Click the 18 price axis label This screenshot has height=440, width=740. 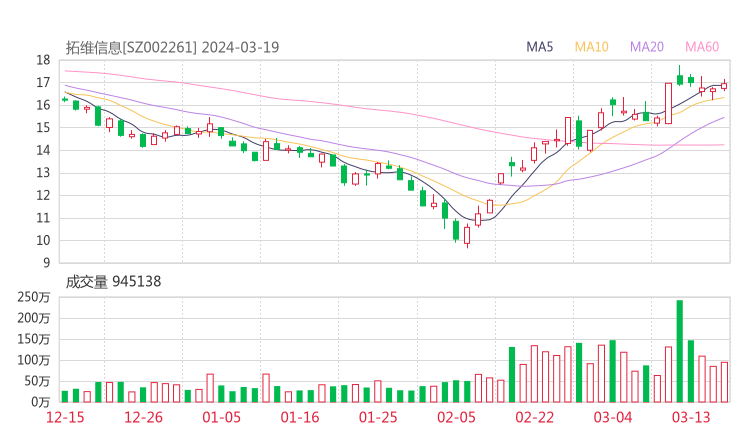pyautogui.click(x=43, y=60)
